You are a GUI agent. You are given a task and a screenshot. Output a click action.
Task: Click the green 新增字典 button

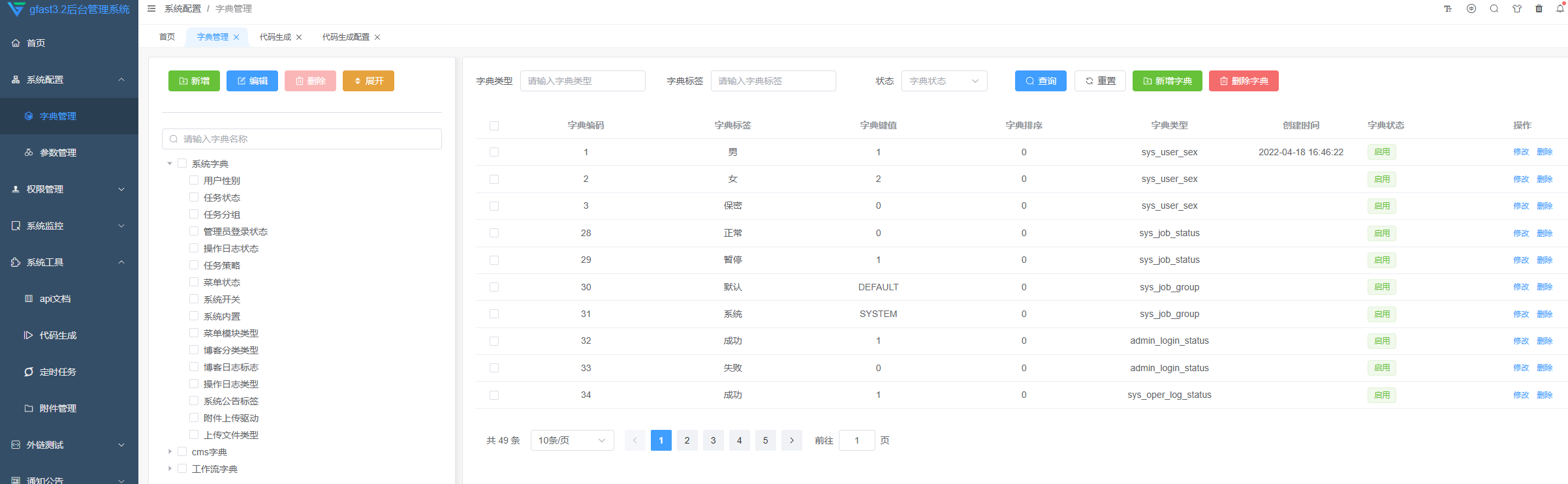click(1167, 81)
